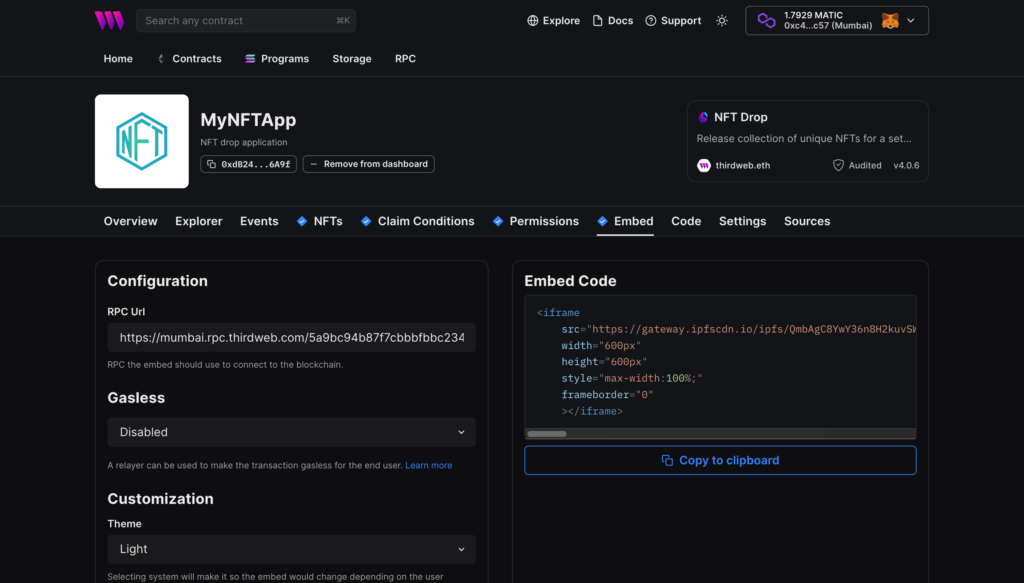The image size is (1024, 583).
Task: Click the embed code horizontal scrollbar
Action: click(x=547, y=434)
